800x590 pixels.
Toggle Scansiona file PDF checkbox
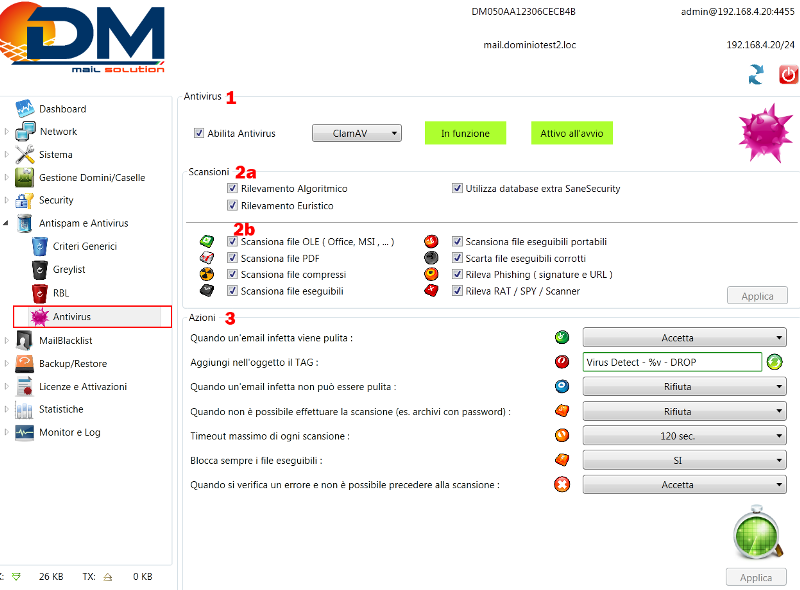(233, 258)
